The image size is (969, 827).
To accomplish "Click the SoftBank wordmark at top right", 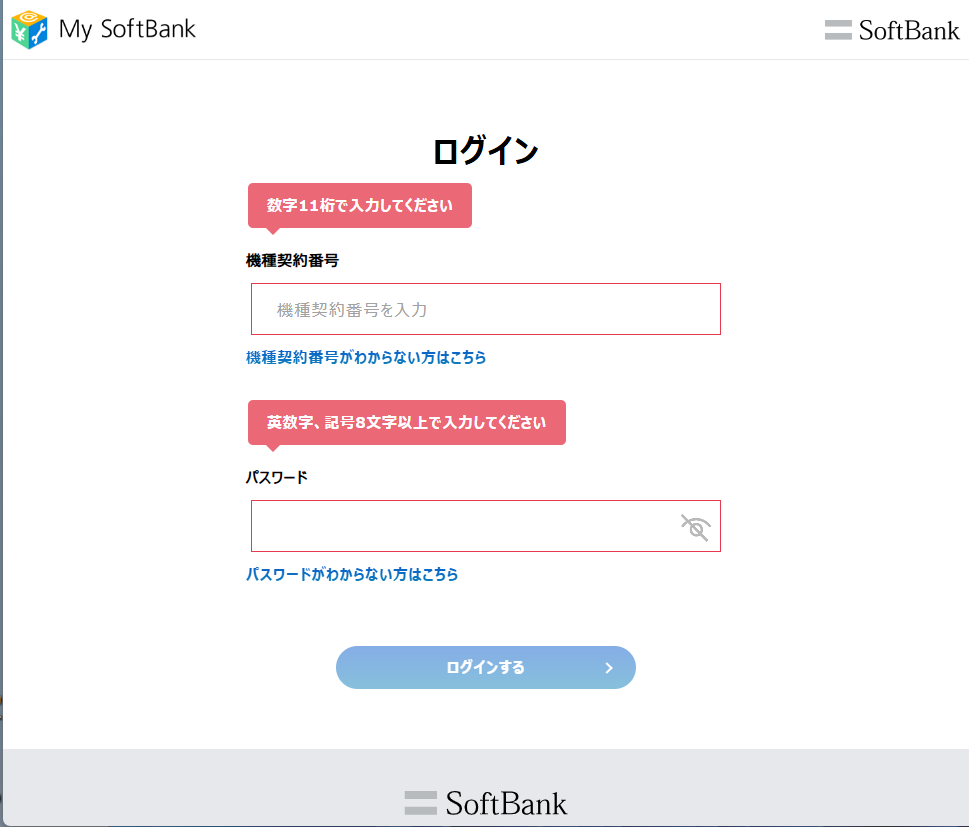I will coord(909,30).
